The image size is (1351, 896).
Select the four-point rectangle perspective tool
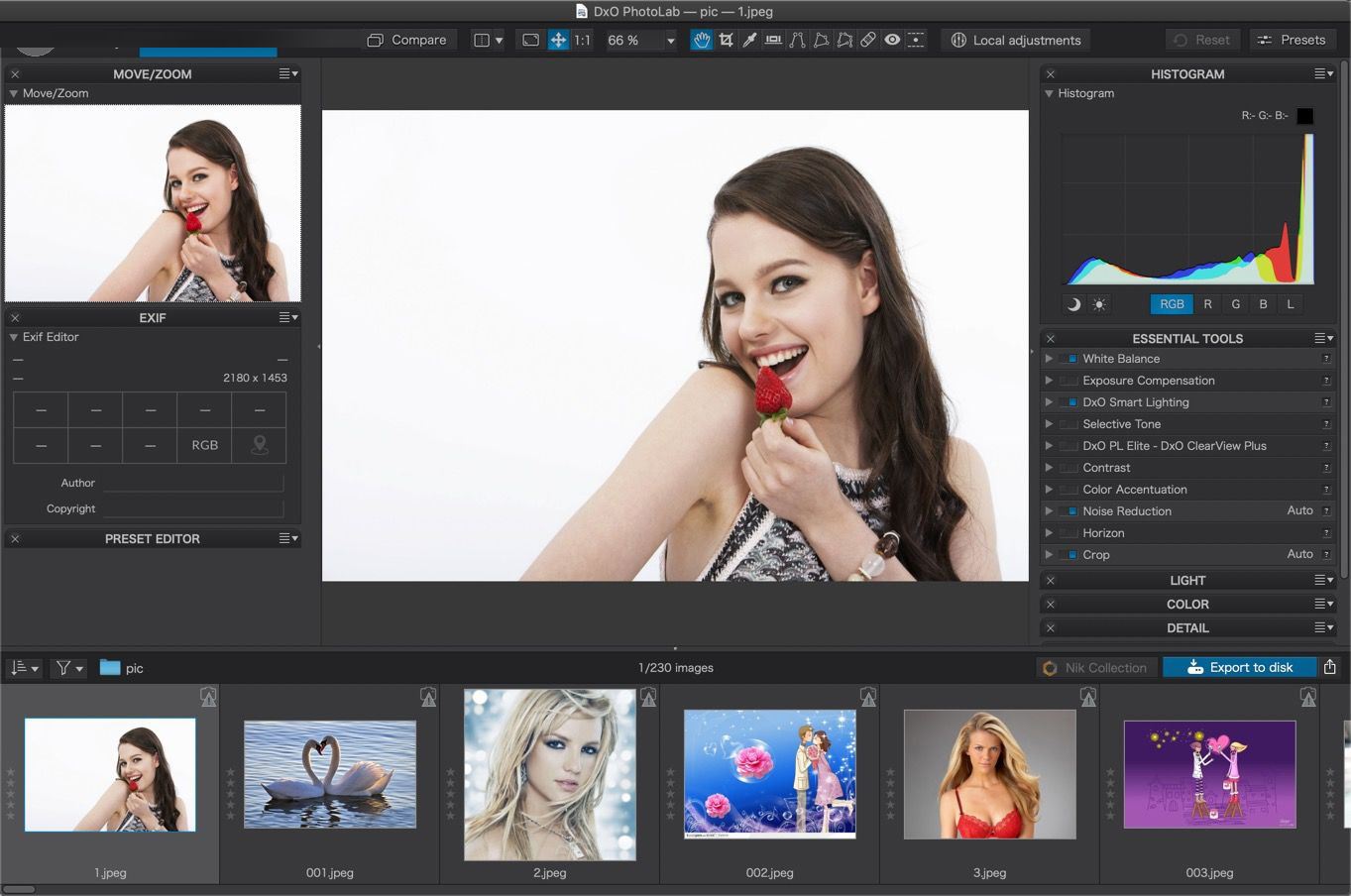pos(821,40)
